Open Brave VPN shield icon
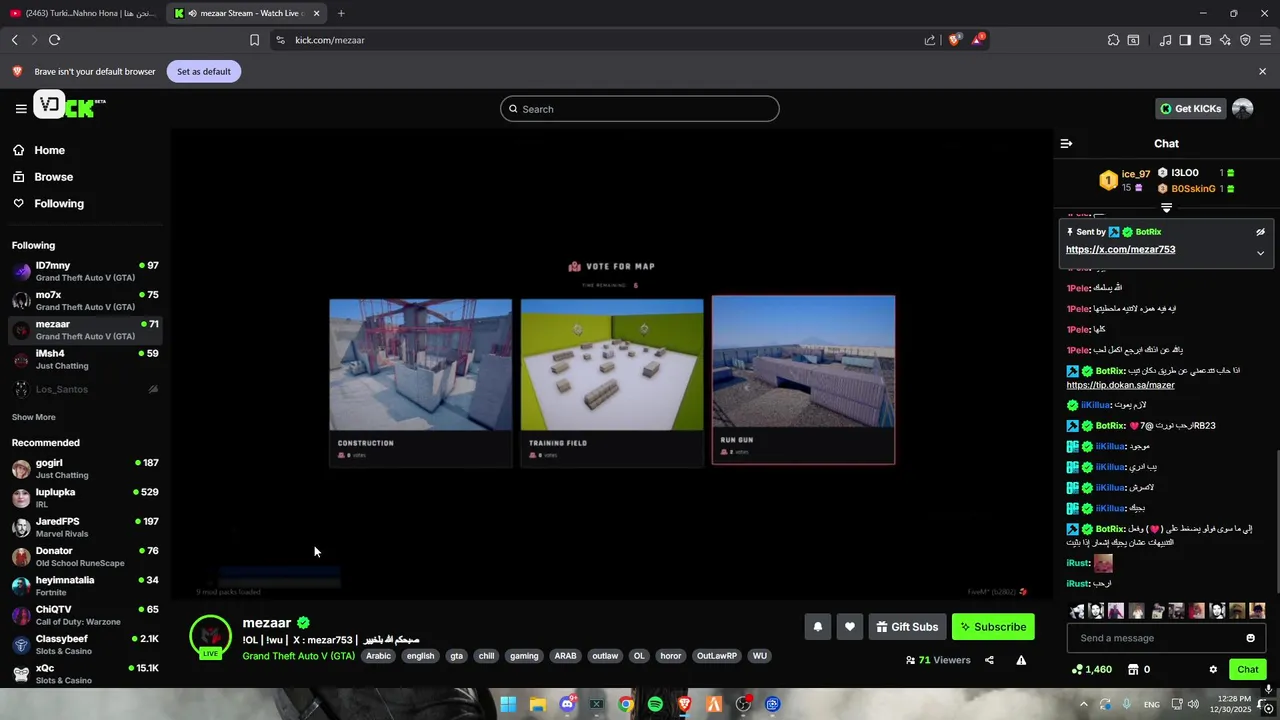 (1245, 40)
